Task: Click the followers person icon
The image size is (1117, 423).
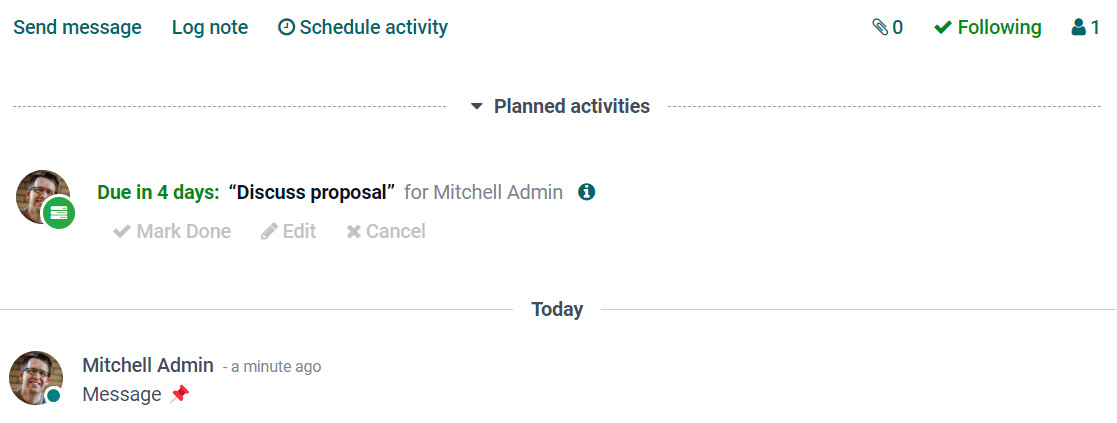Action: pos(1079,28)
